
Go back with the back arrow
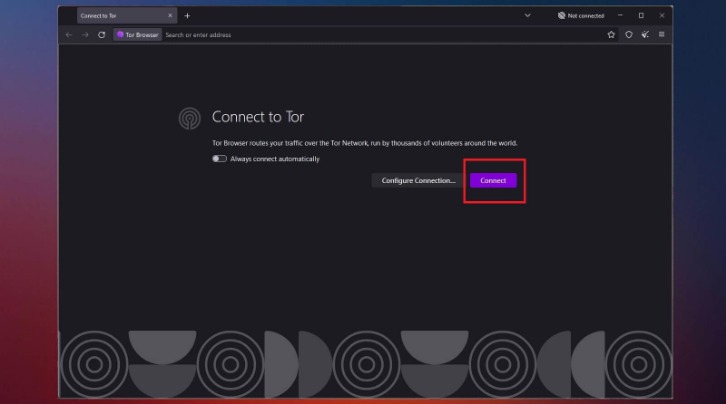(x=69, y=35)
